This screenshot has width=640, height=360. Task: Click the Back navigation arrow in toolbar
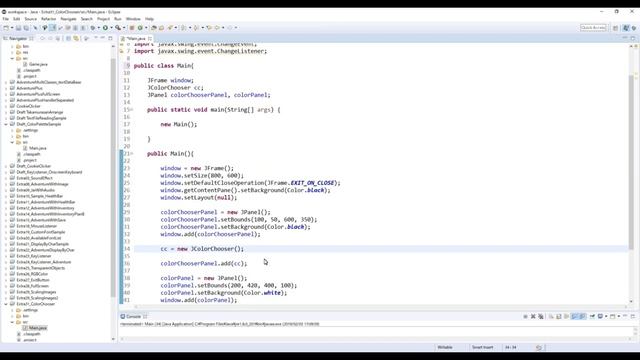tap(217, 28)
